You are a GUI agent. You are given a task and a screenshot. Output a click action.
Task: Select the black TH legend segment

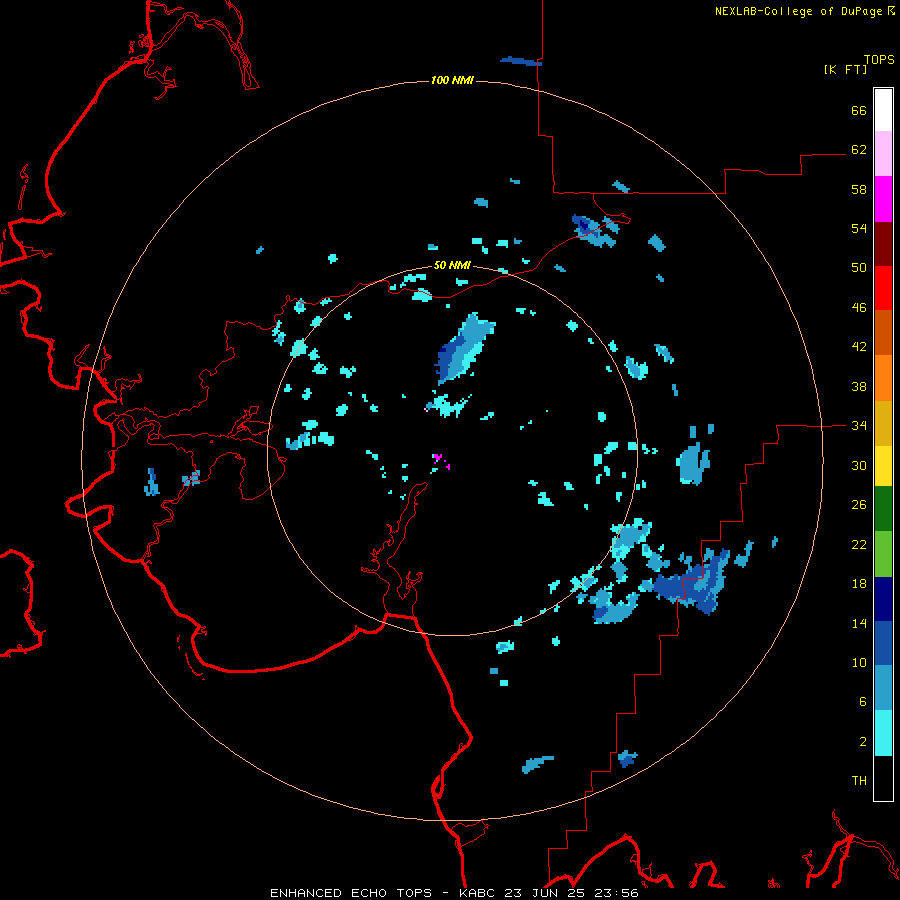coord(883,778)
